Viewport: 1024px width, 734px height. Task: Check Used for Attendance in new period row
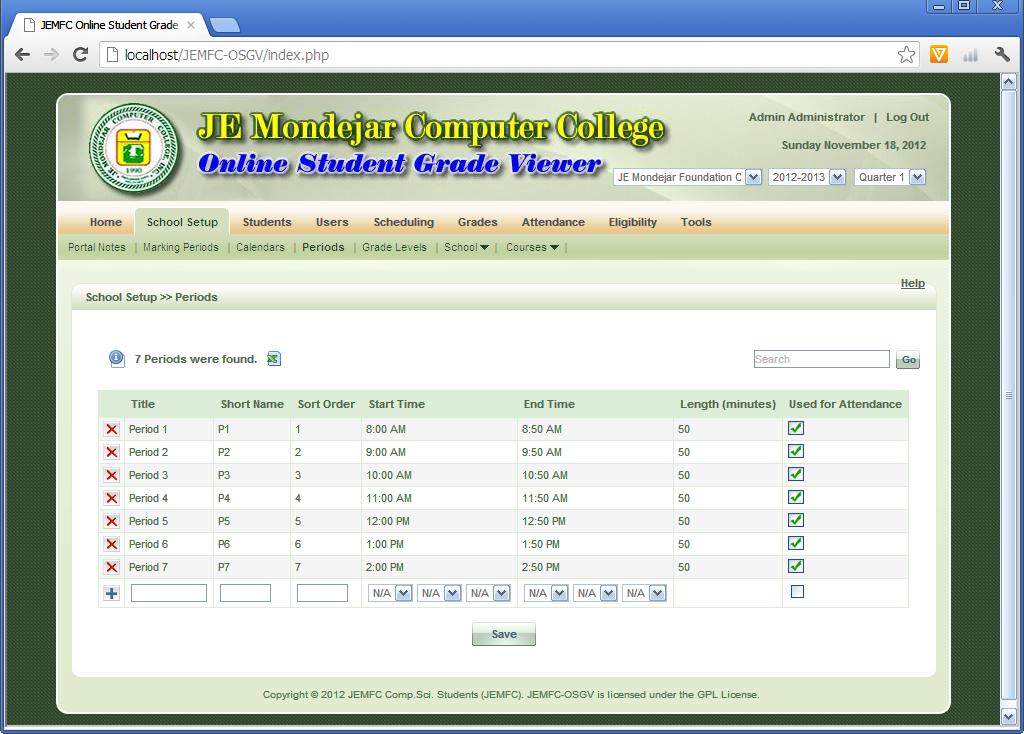coord(797,592)
